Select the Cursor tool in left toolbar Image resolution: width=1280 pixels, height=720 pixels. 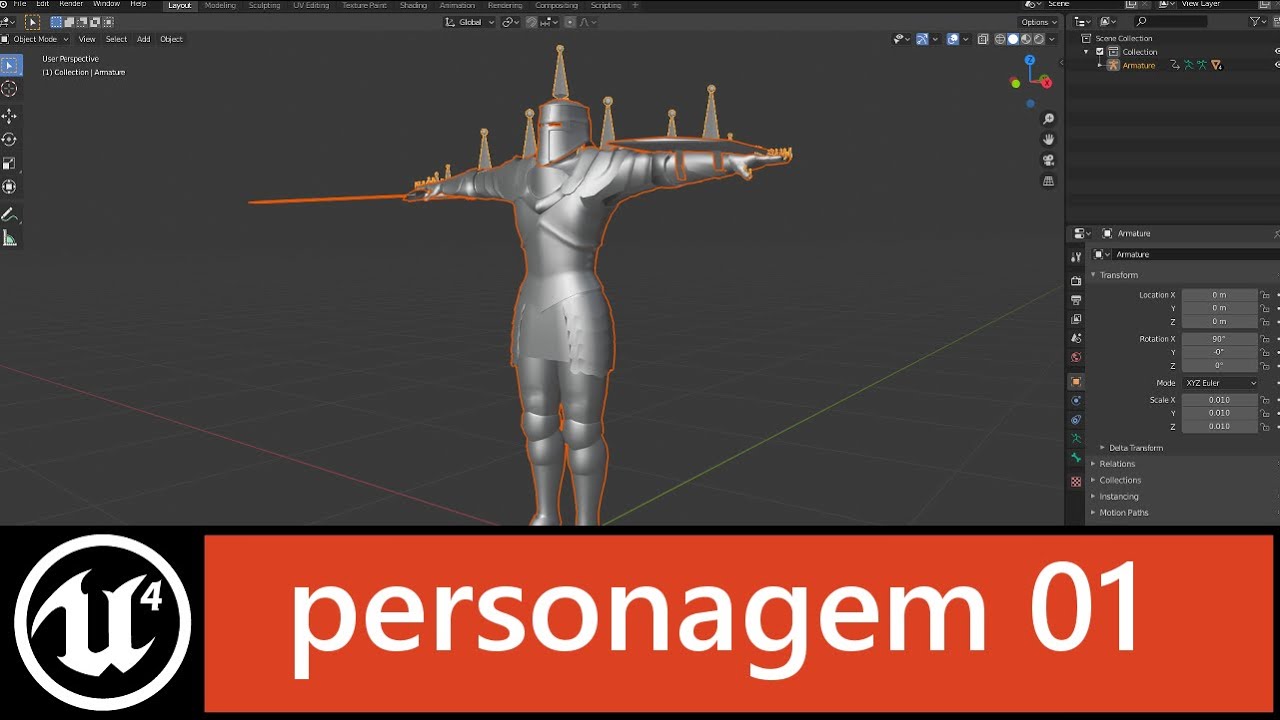click(x=9, y=89)
